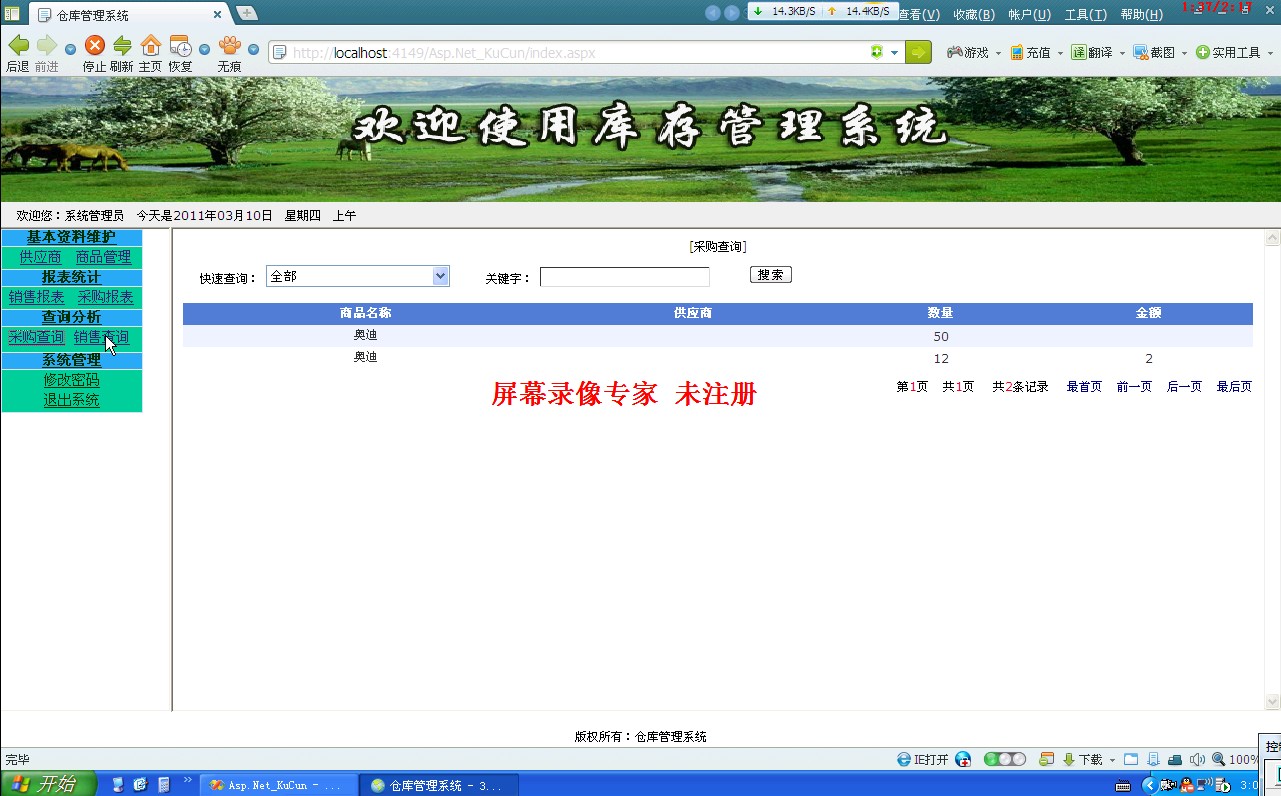Click the page scrollbar down arrow
The height and width of the screenshot is (796, 1281).
coord(1272,702)
